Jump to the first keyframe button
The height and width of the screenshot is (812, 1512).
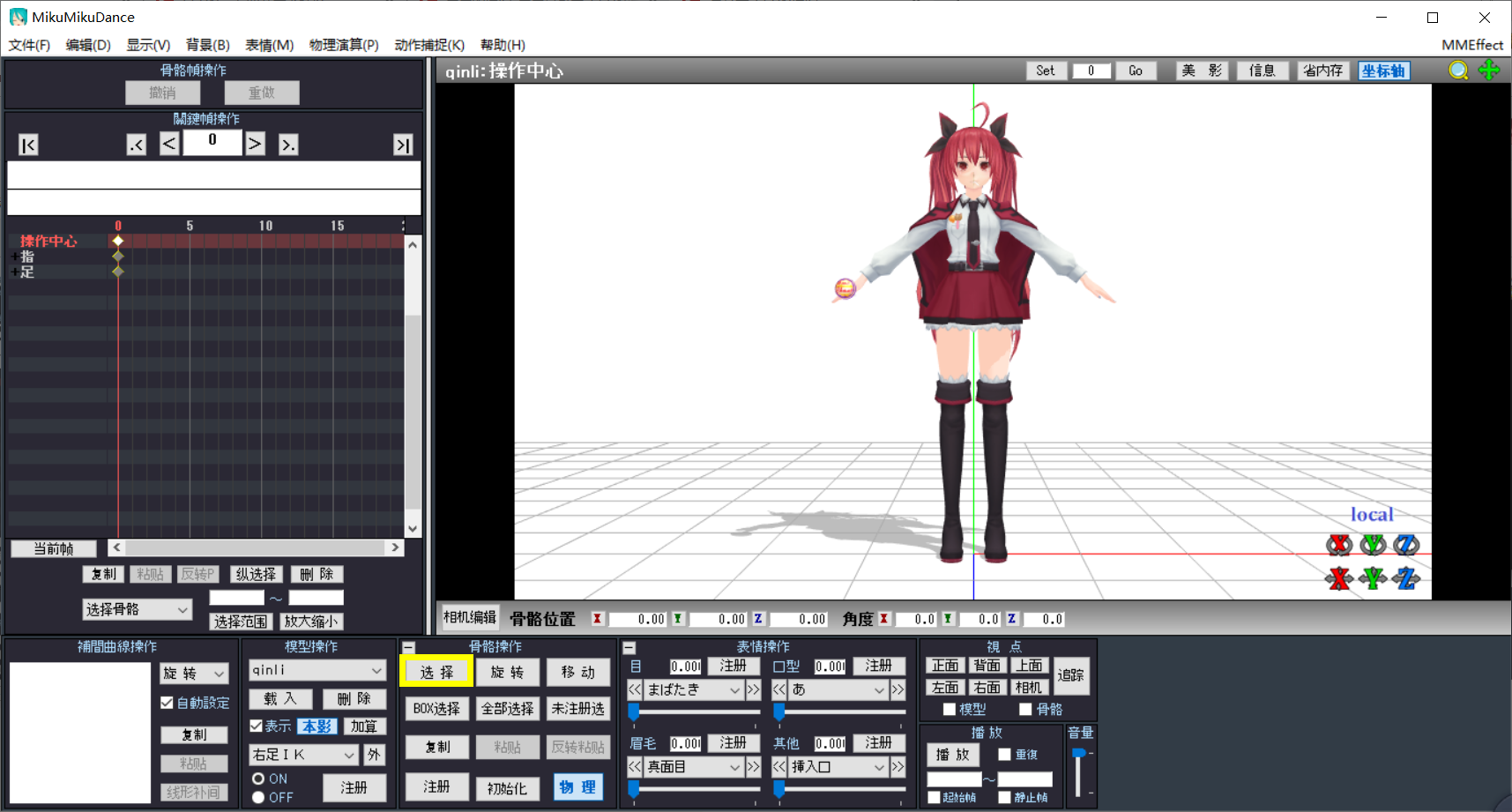click(28, 145)
